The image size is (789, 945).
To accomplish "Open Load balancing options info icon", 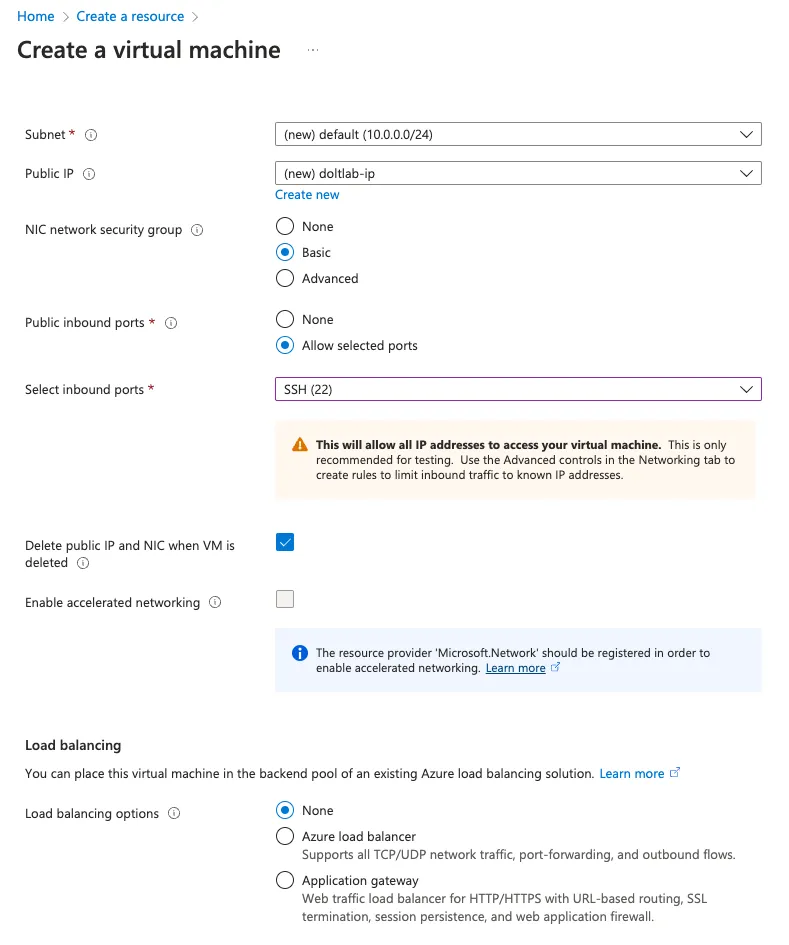I will point(173,813).
